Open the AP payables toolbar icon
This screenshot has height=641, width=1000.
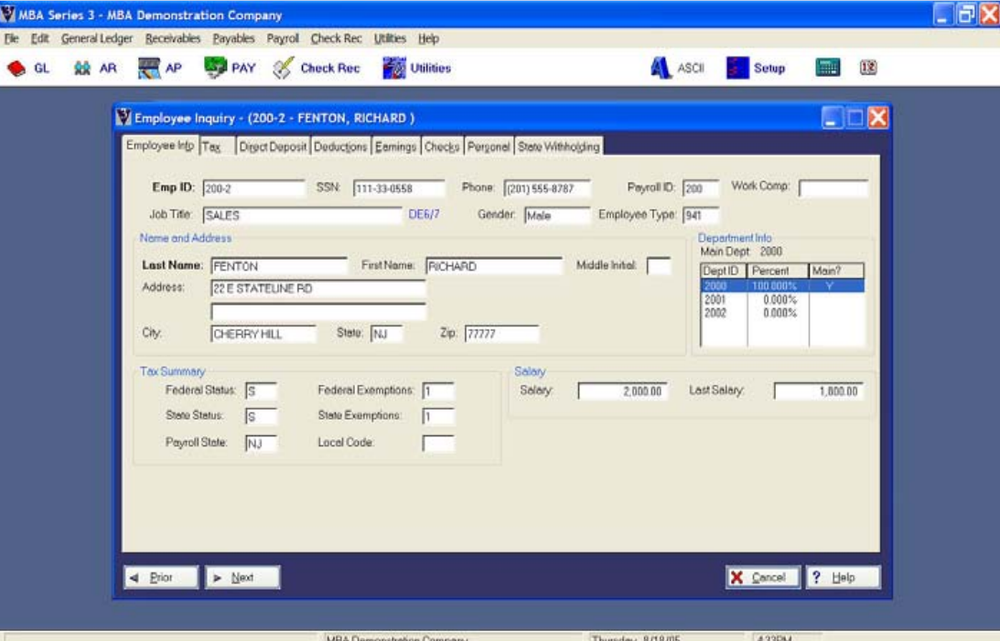[160, 68]
